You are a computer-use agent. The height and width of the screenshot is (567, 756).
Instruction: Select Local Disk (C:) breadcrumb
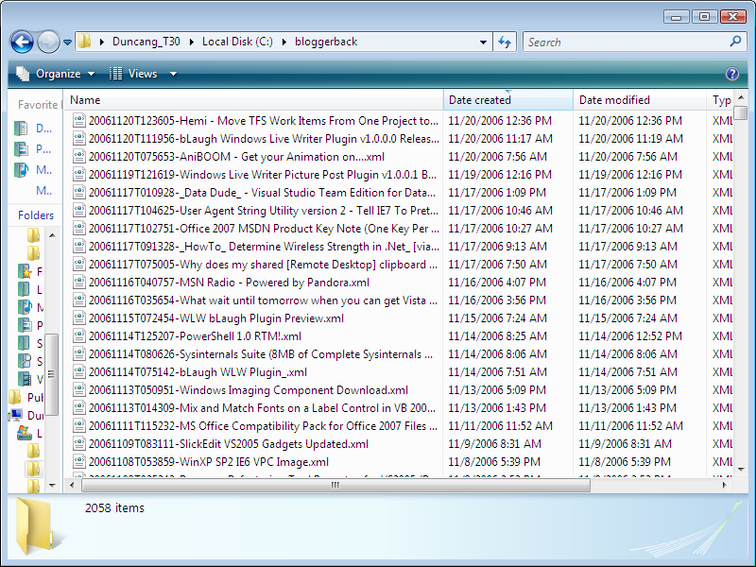coord(237,41)
